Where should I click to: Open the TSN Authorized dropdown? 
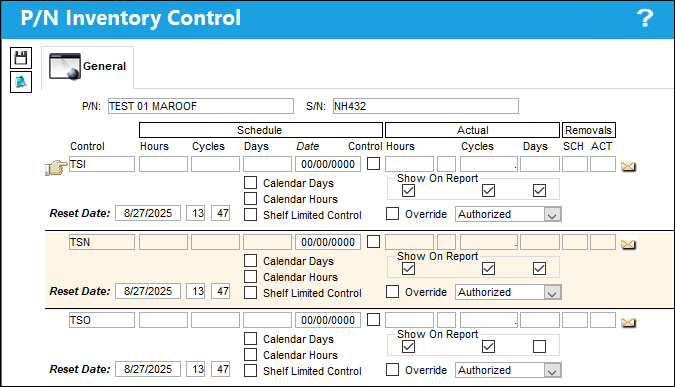(x=552, y=292)
